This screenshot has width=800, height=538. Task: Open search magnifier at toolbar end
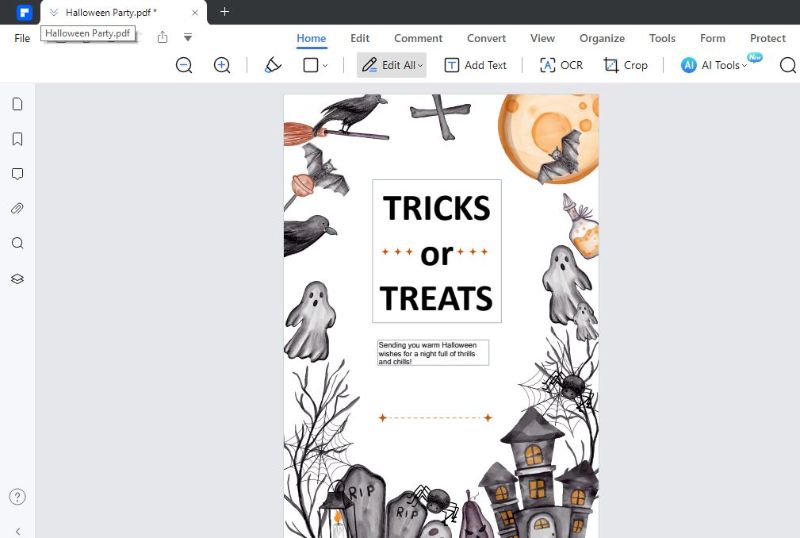click(x=788, y=65)
